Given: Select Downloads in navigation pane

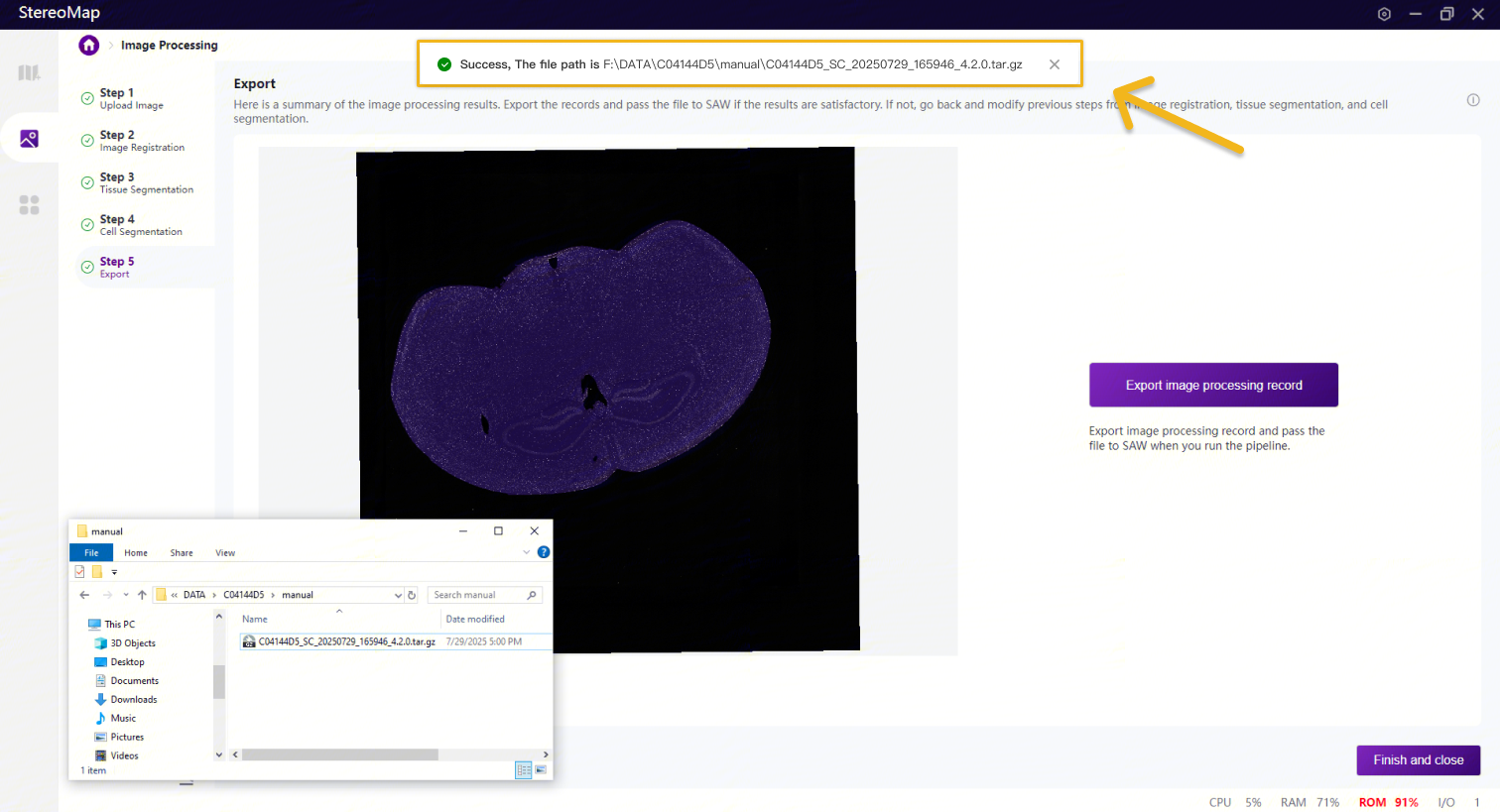Looking at the screenshot, I should (134, 700).
